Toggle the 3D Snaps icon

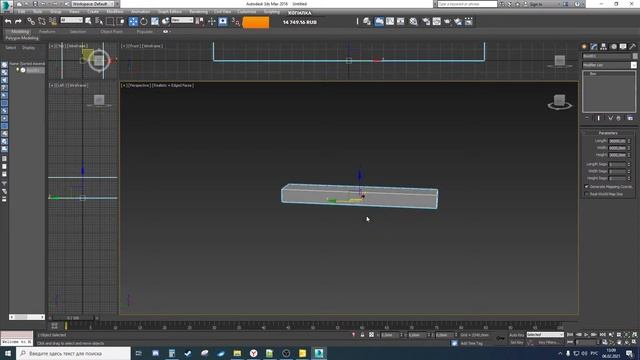[x=236, y=22]
